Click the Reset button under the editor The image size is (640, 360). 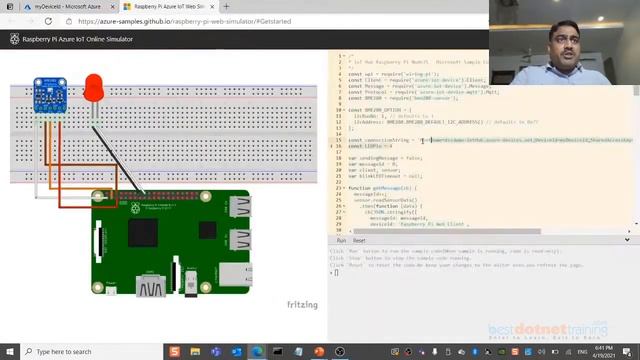point(359,240)
